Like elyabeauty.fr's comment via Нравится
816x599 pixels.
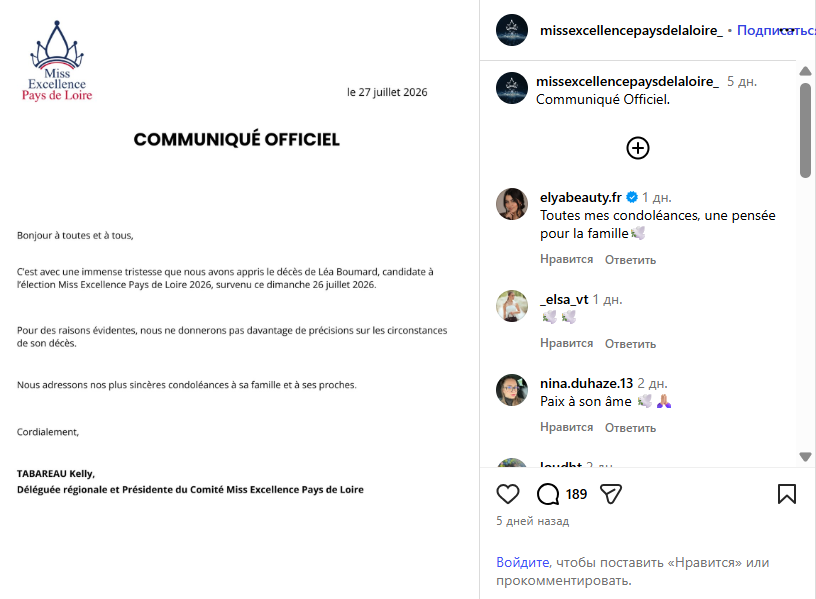pos(566,259)
